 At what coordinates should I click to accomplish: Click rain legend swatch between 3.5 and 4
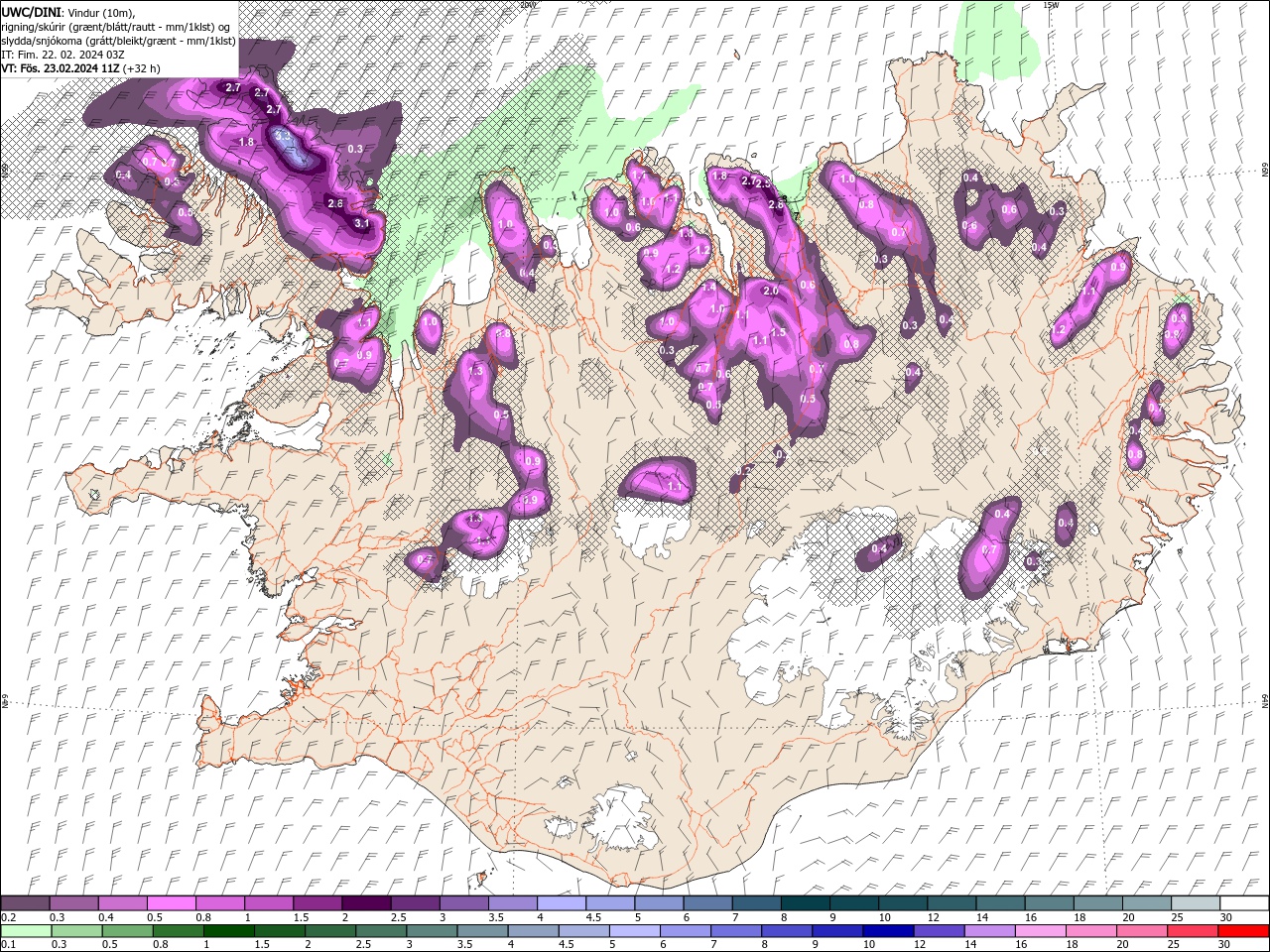coord(483,930)
